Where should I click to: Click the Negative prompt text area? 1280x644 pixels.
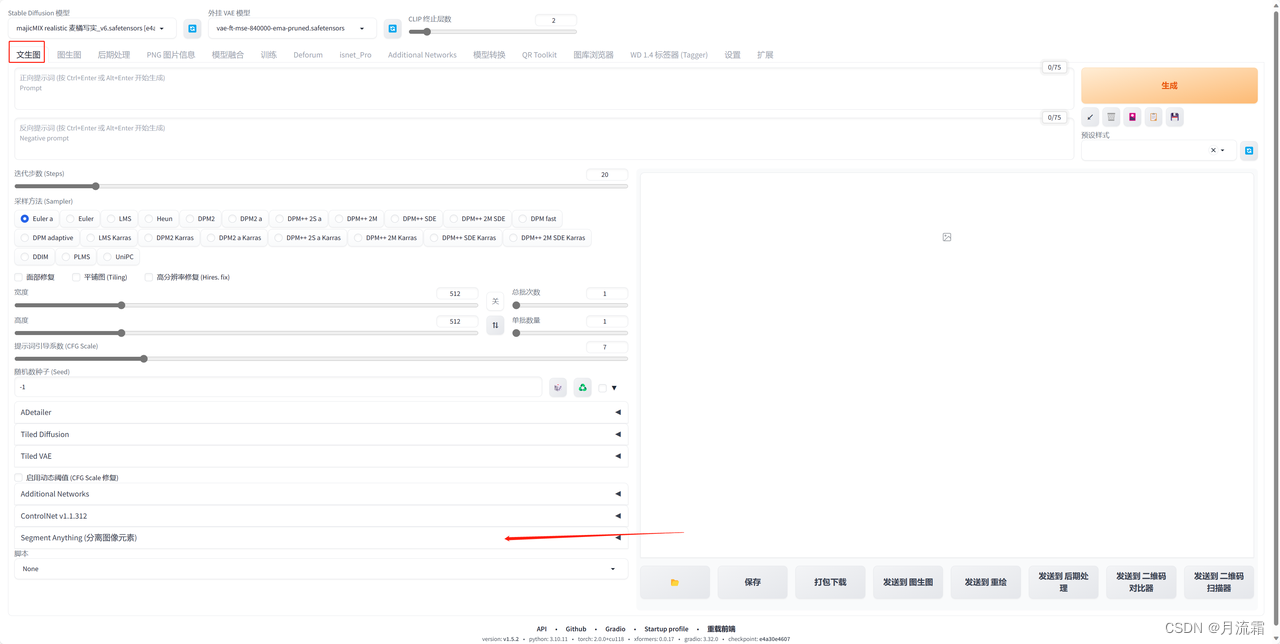(544, 139)
